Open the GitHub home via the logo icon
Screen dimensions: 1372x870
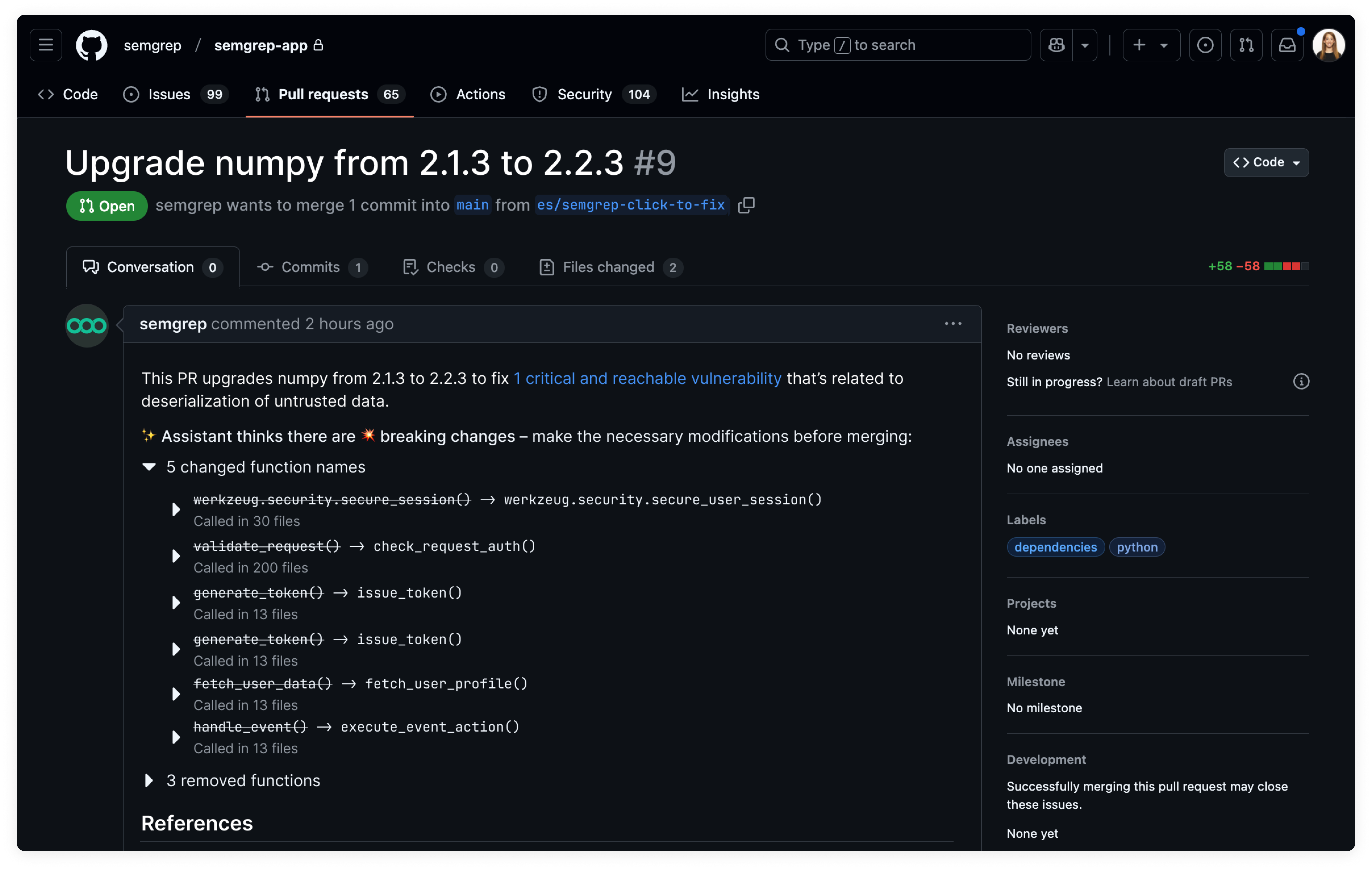tap(91, 45)
